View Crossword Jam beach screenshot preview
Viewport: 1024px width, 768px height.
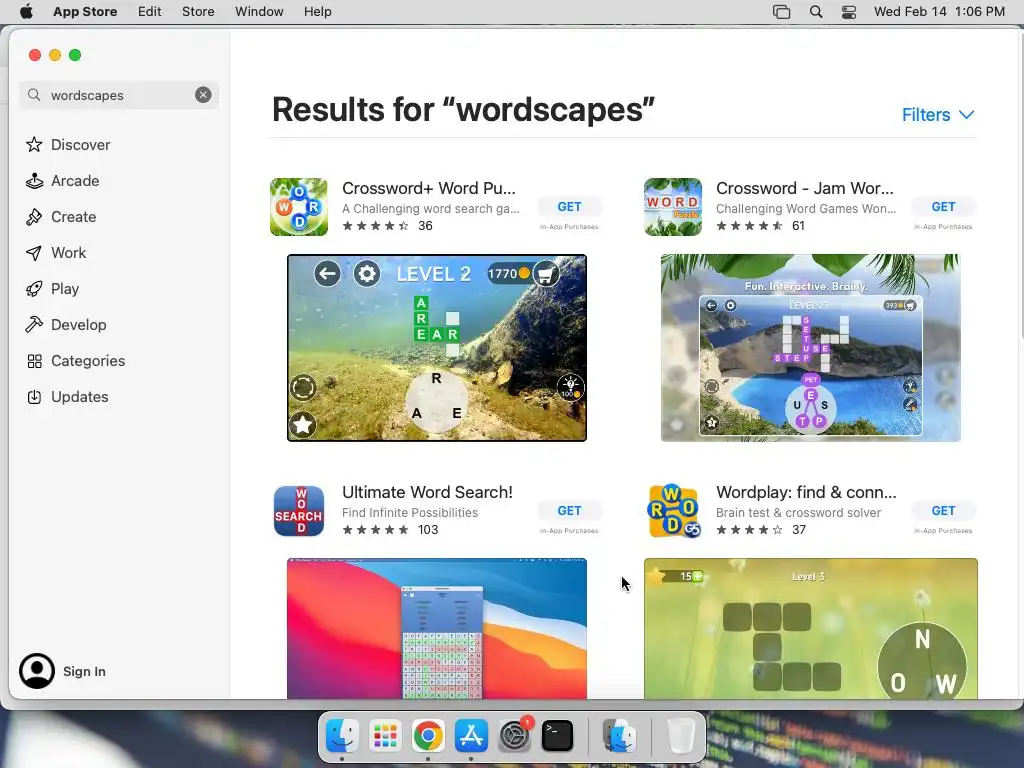(810, 348)
